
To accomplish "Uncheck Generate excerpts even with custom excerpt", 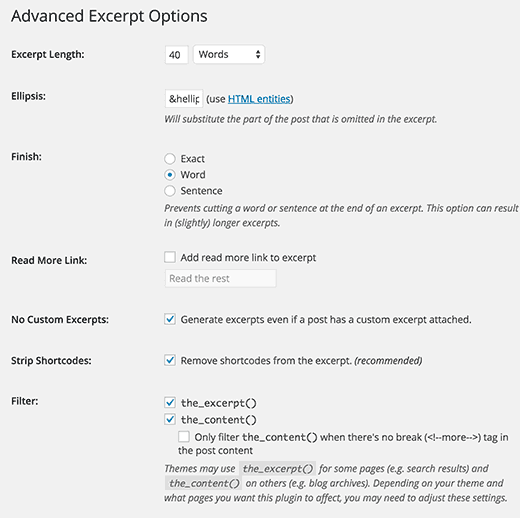I will 170,319.
